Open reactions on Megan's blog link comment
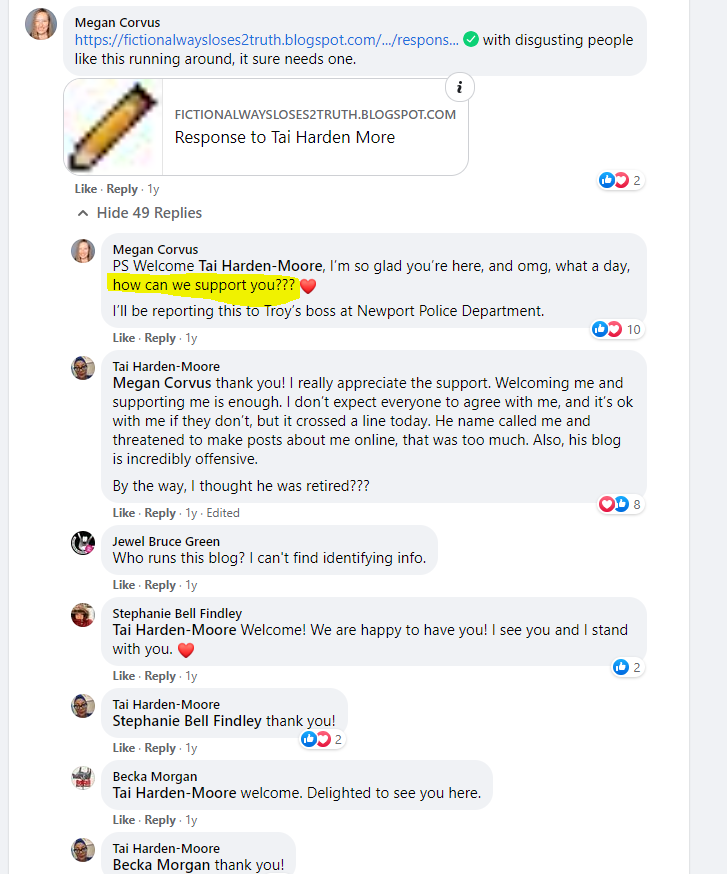Screen dimensions: 727x874 (621, 181)
